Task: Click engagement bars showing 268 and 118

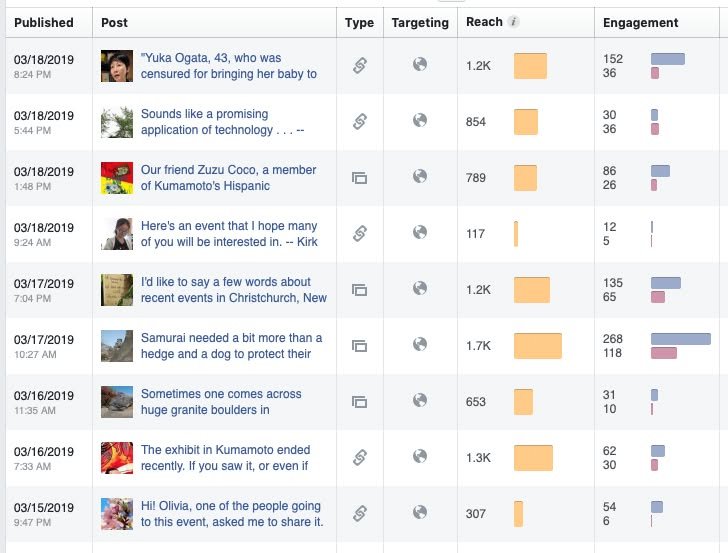Action: coord(680,346)
